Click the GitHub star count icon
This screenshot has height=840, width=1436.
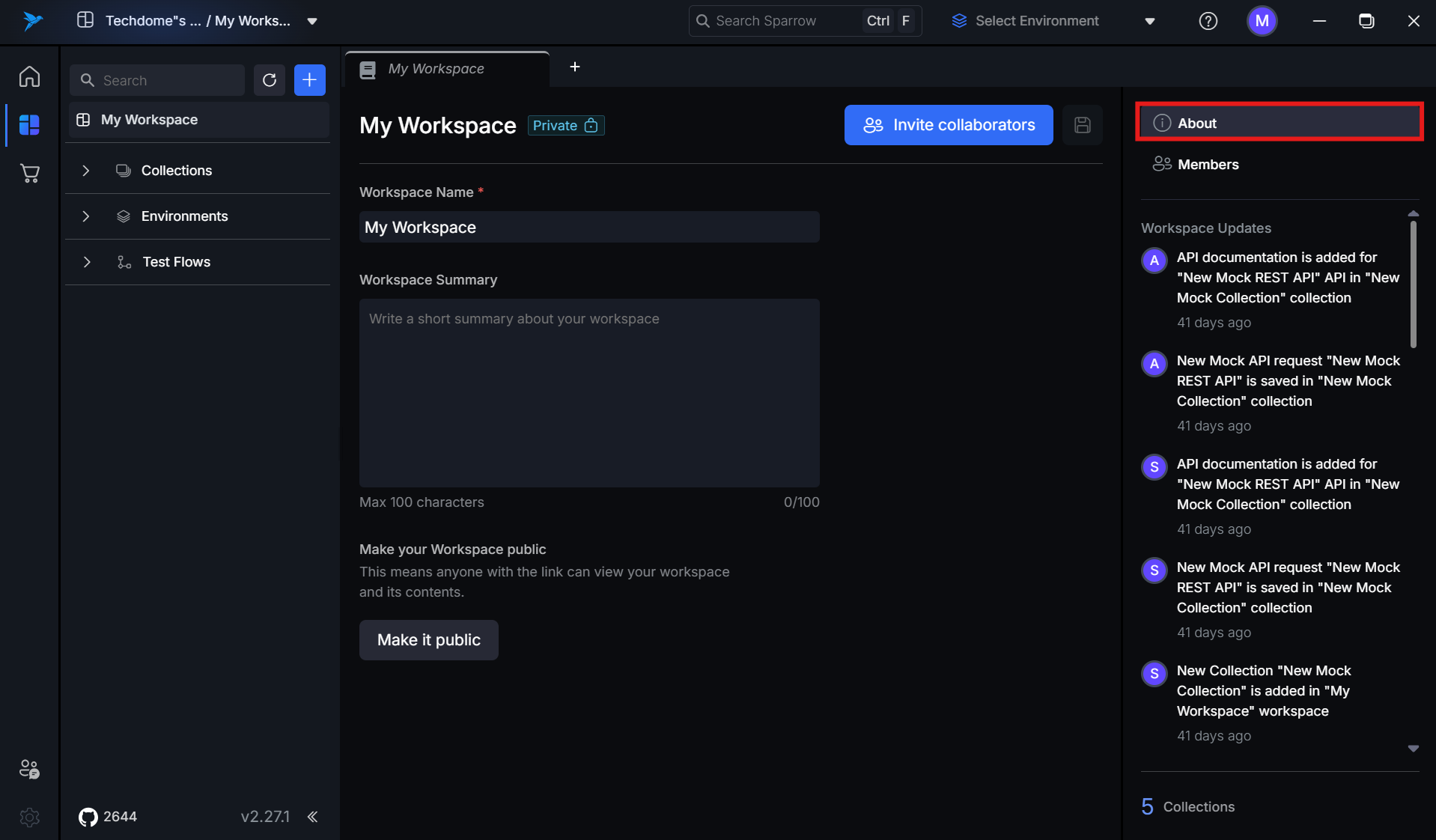(88, 817)
